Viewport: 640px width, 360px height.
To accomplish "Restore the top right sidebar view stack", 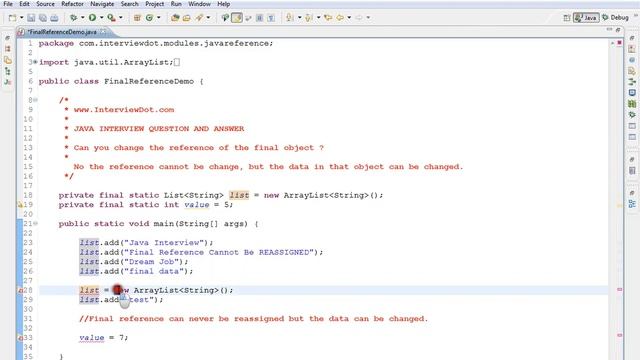I will pyautogui.click(x=632, y=38).
